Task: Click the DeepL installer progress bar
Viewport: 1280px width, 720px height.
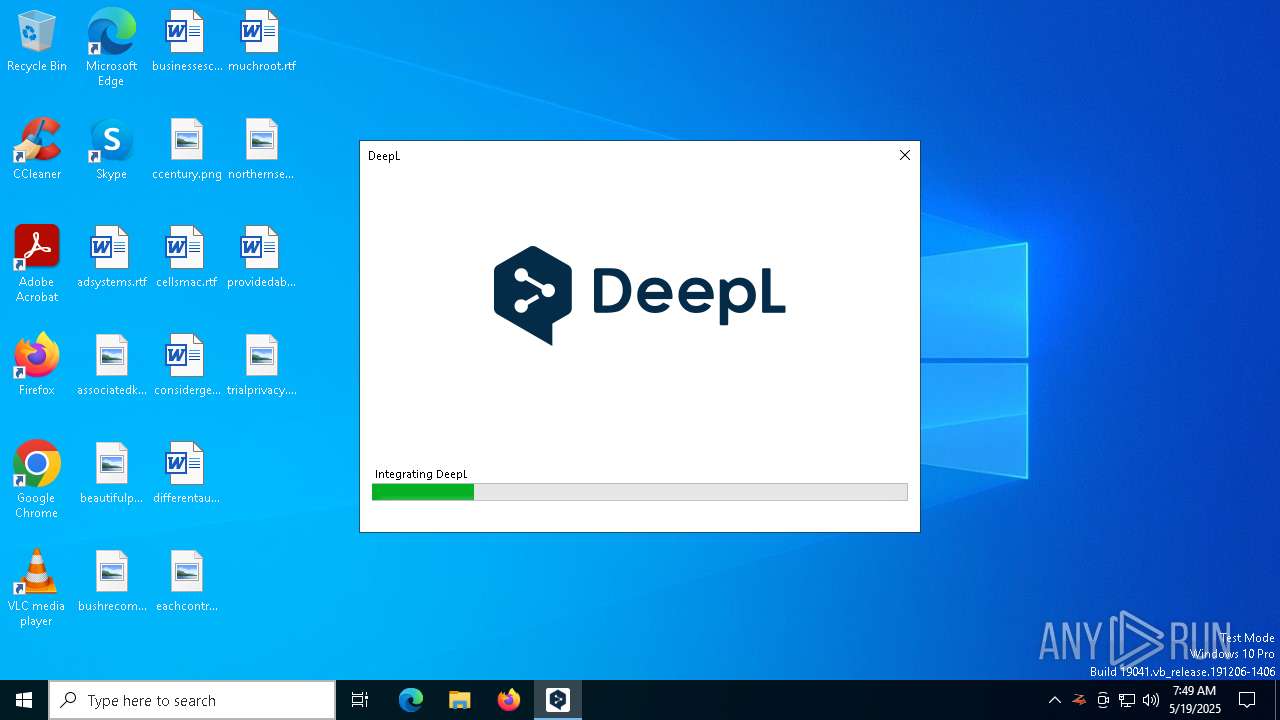Action: click(x=640, y=492)
